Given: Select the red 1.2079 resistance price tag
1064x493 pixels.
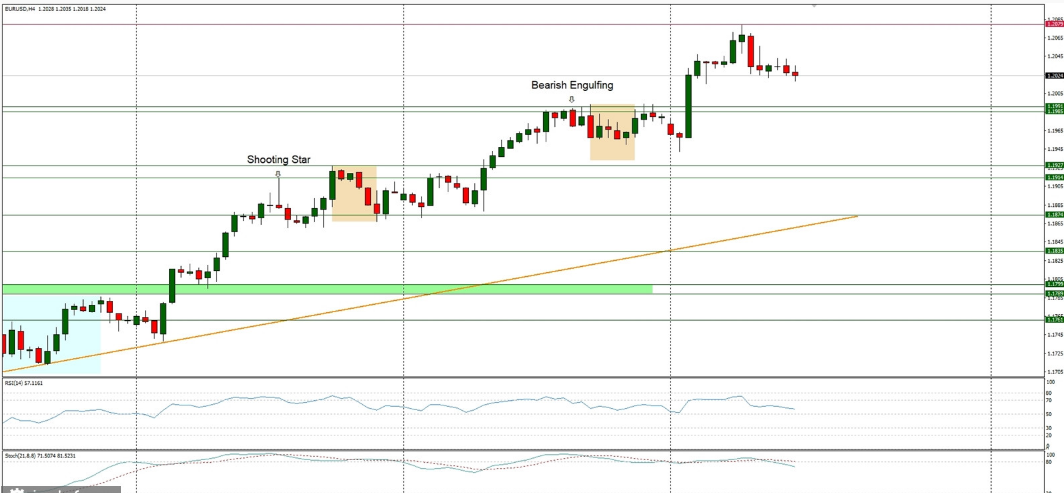Looking at the screenshot, I should pos(1053,23).
